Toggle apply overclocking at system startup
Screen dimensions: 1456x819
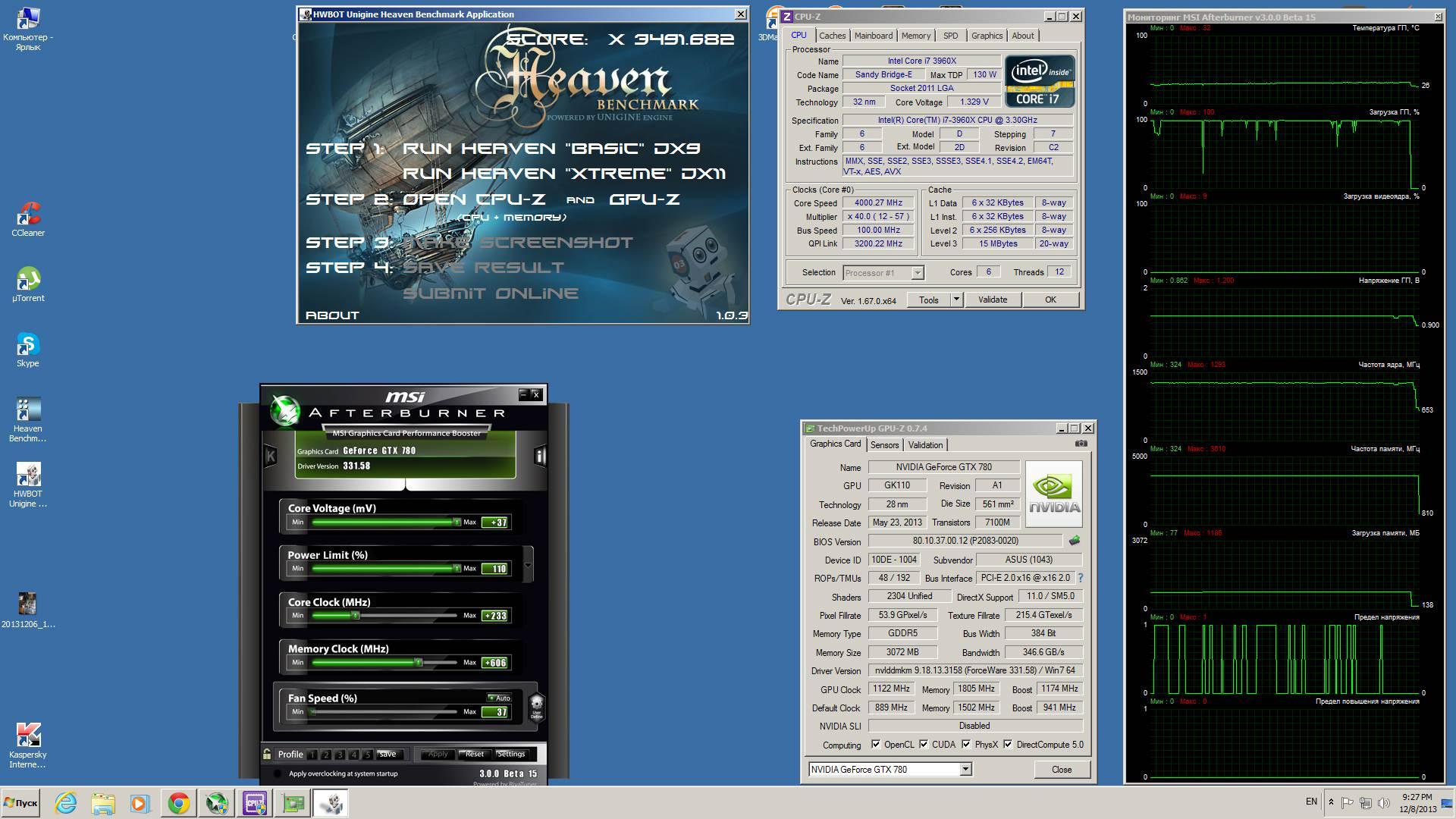(x=278, y=773)
